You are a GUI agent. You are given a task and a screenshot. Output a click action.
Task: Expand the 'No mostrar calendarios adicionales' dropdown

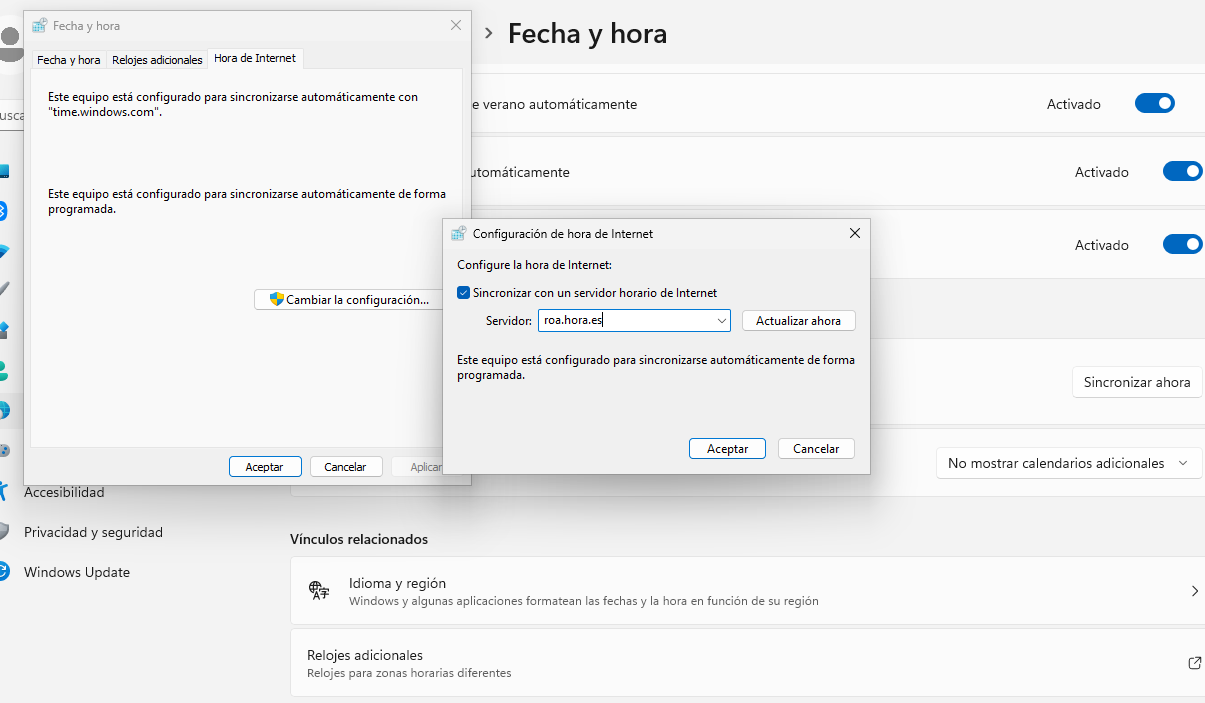click(x=1067, y=463)
